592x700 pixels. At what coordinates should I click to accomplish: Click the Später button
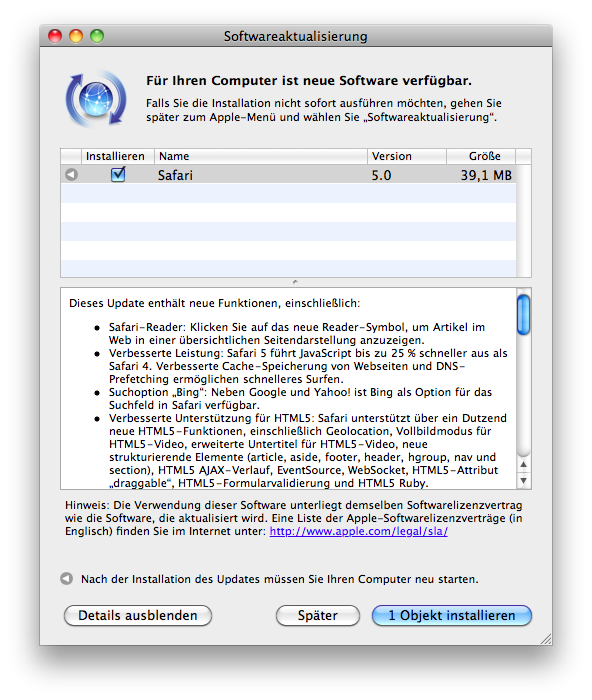pyautogui.click(x=317, y=615)
